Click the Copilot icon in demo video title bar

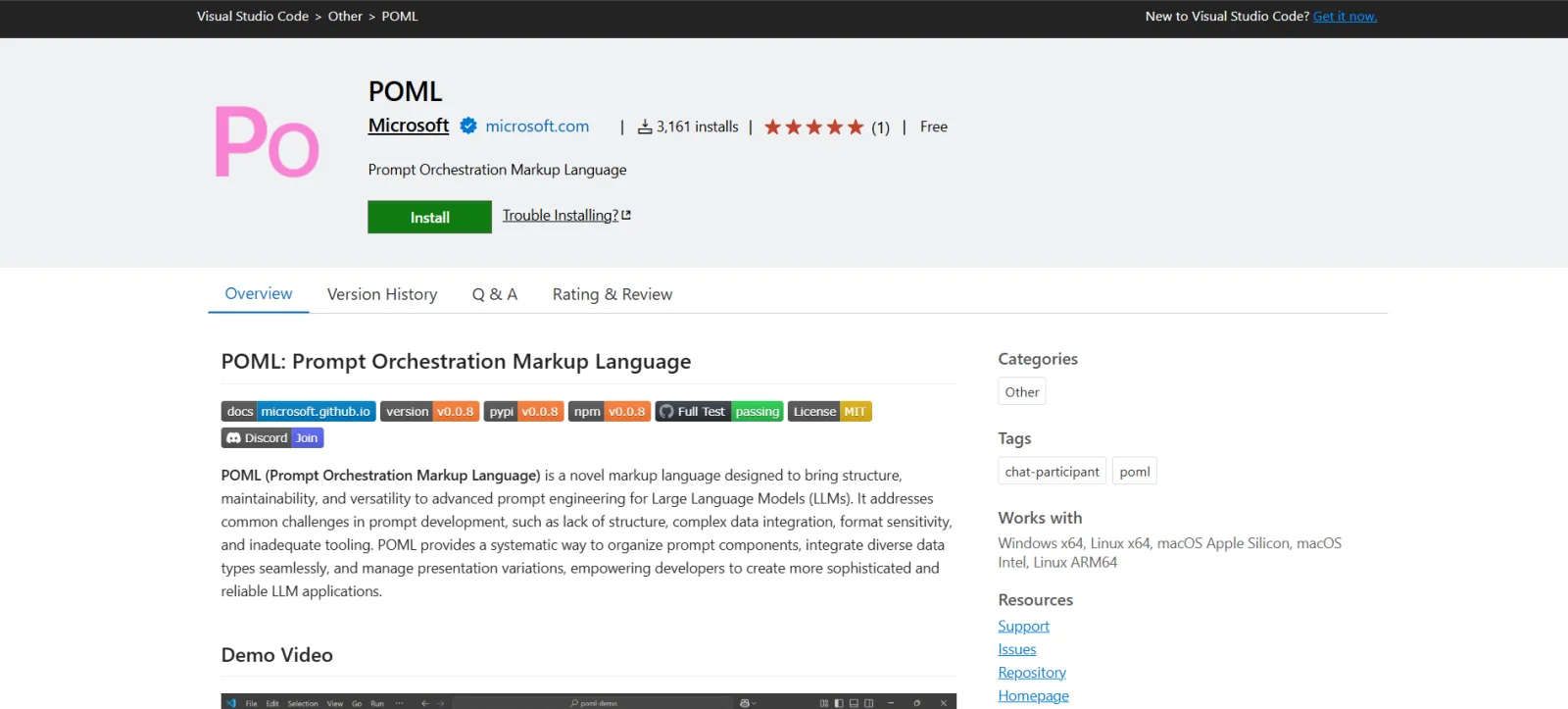coord(744,703)
